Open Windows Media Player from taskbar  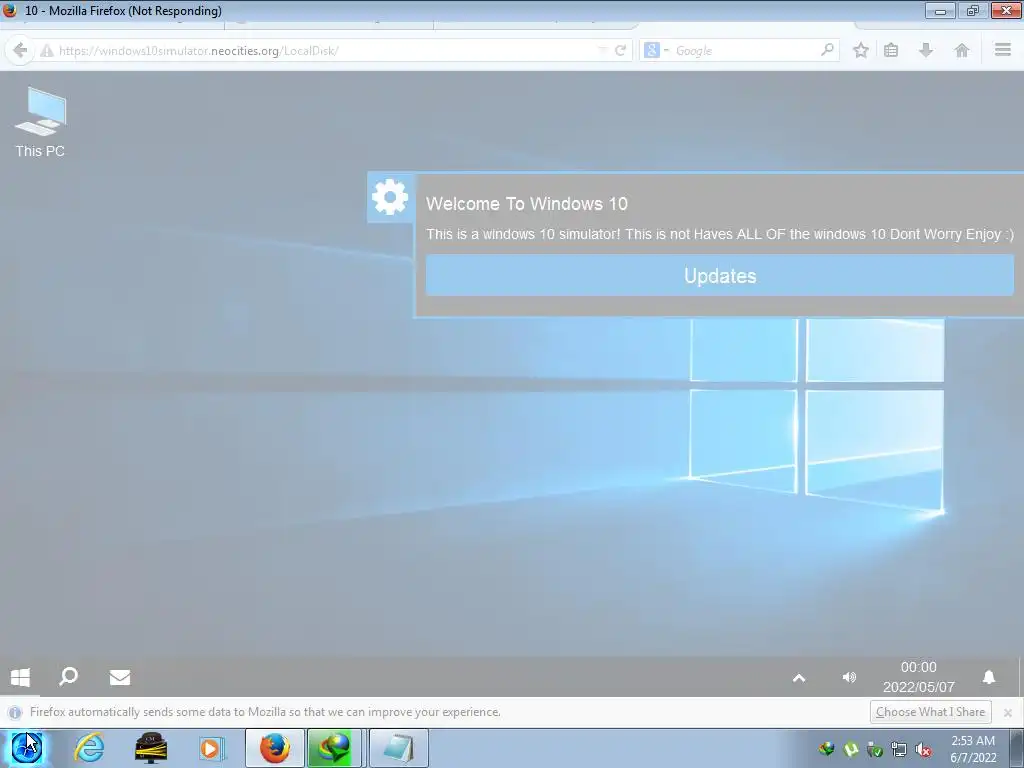(212, 748)
